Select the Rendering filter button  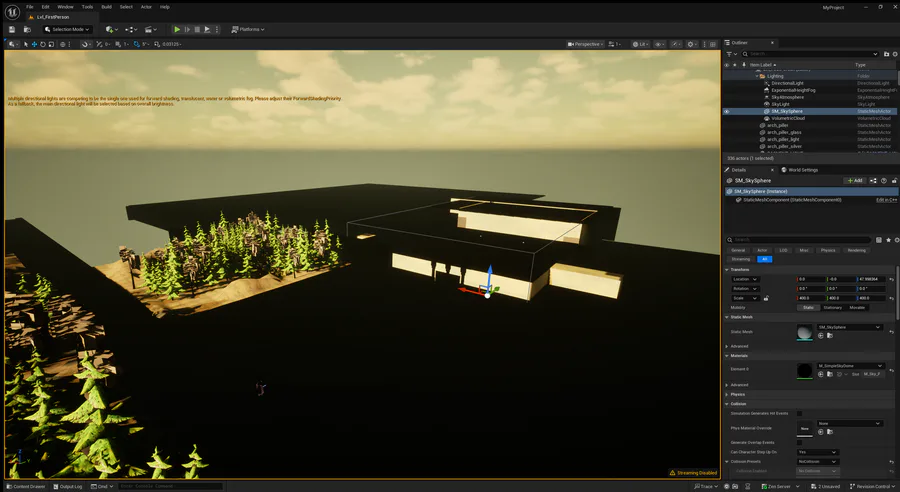(856, 250)
